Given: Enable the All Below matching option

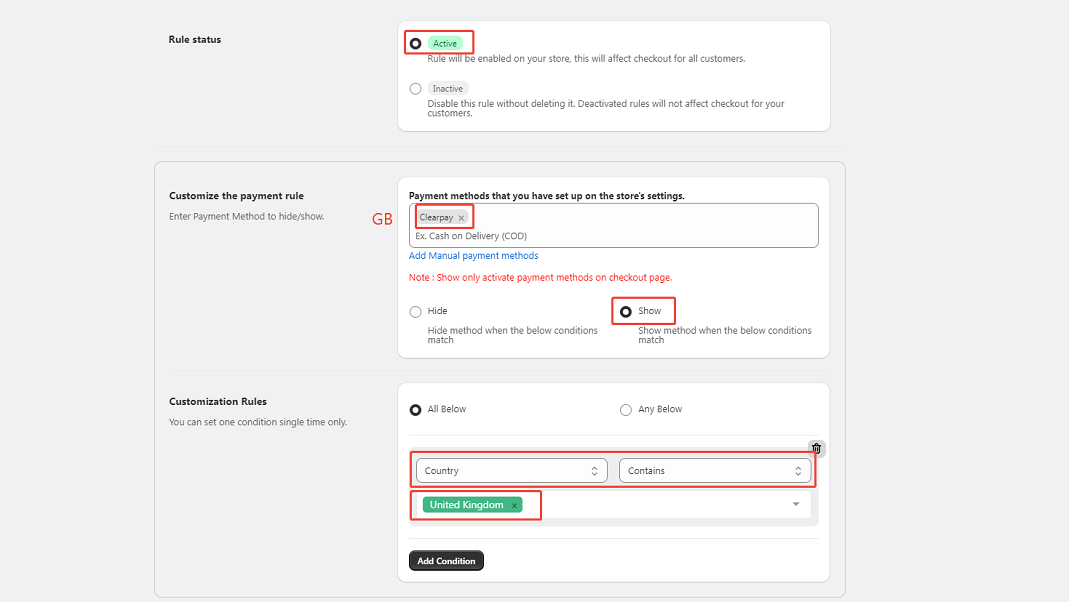Looking at the screenshot, I should [x=415, y=409].
